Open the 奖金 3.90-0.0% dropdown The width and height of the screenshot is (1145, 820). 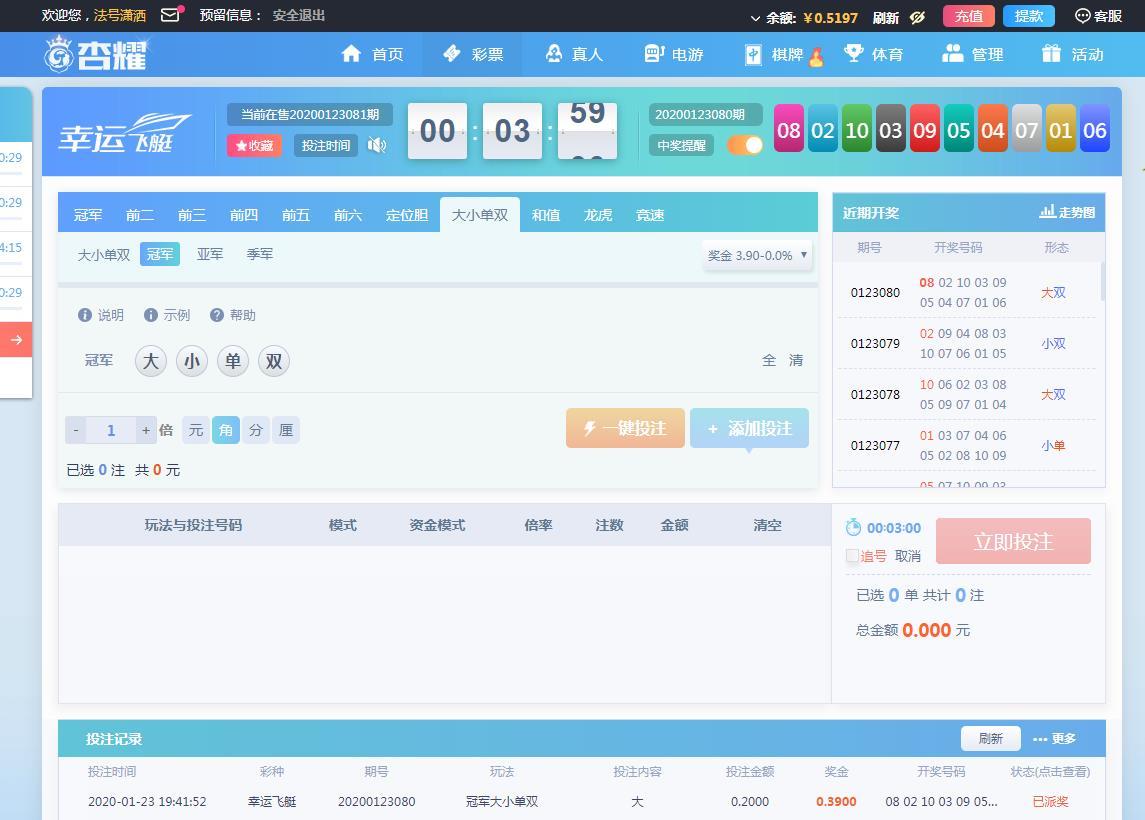758,255
